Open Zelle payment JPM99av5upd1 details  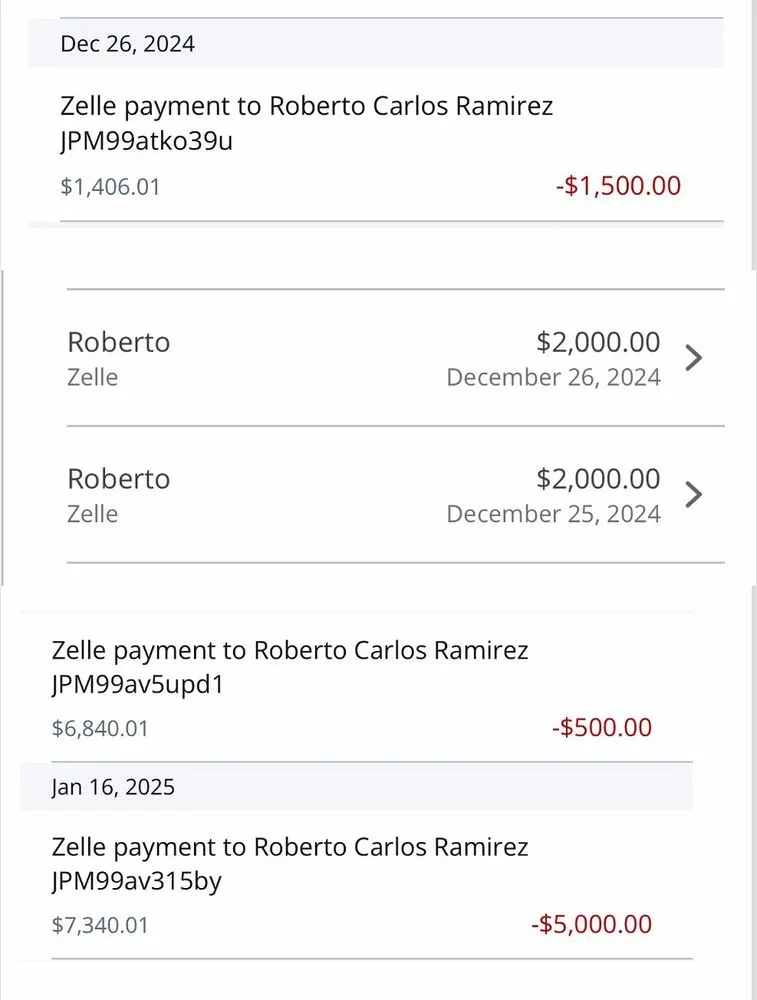pyautogui.click(x=290, y=667)
